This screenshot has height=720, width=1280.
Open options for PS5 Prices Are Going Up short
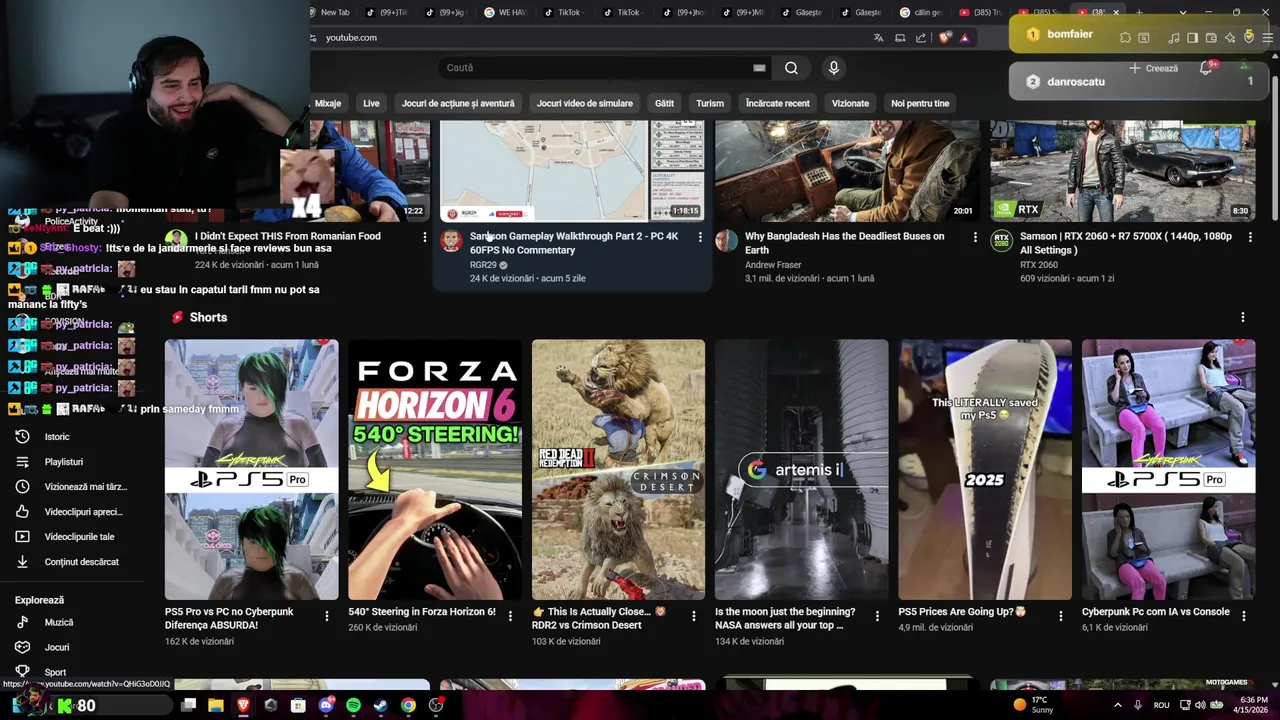point(1061,616)
